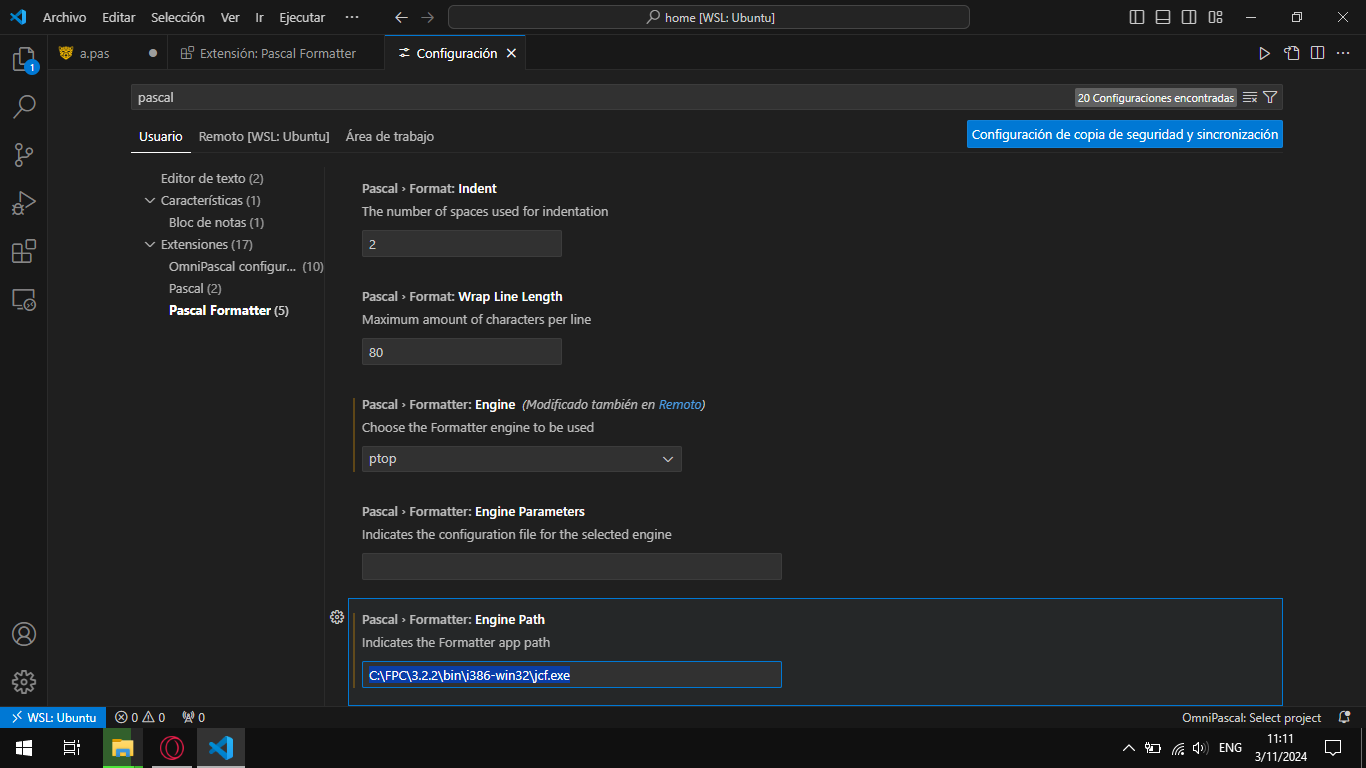Open the Search view in activity bar
The width and height of the screenshot is (1366, 768).
[x=24, y=106]
